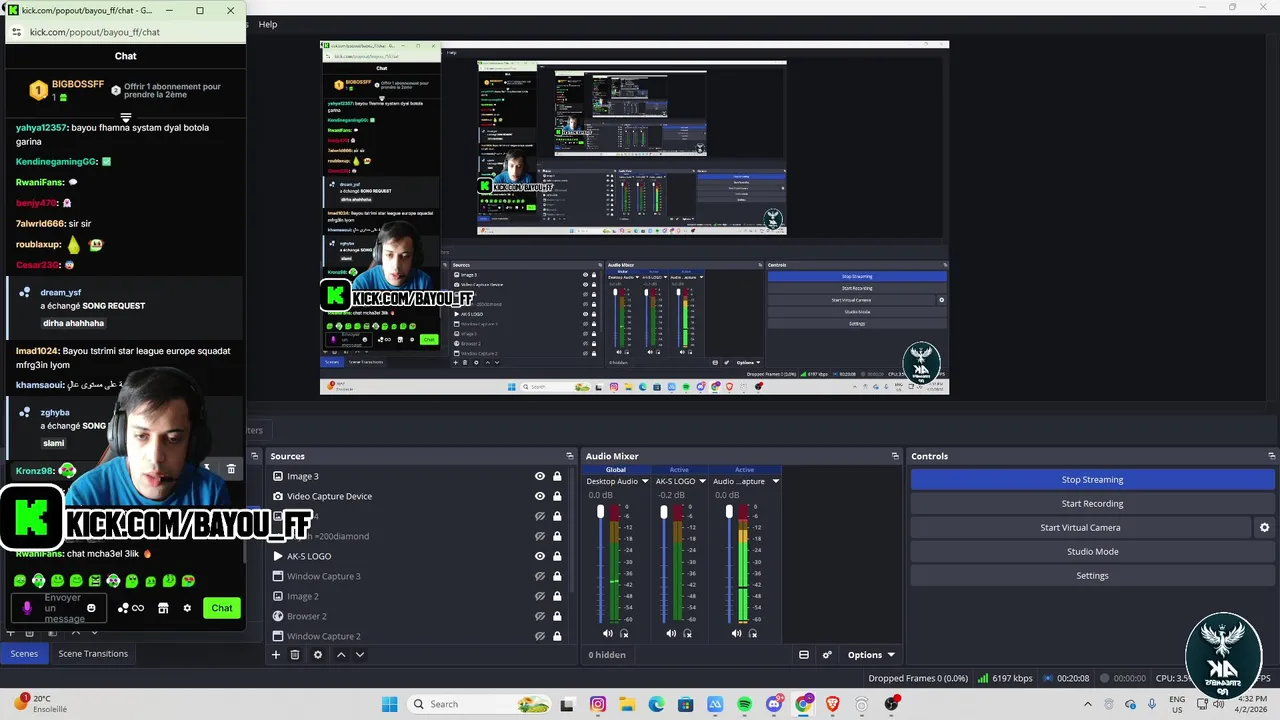The width and height of the screenshot is (1280, 720).
Task: Open Desktop Audio channel dropdown arrow
Action: 645,481
